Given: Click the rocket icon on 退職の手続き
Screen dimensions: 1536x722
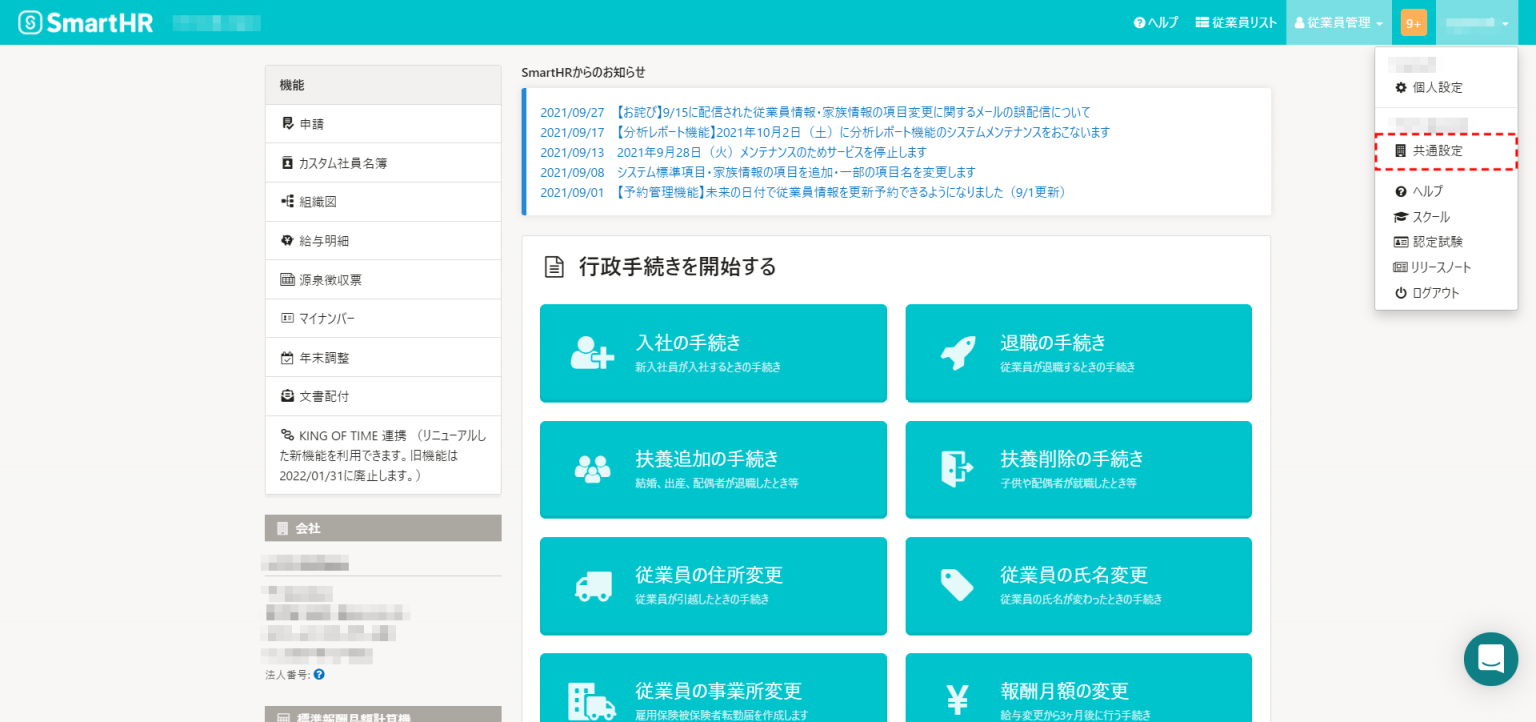Looking at the screenshot, I should (x=957, y=352).
